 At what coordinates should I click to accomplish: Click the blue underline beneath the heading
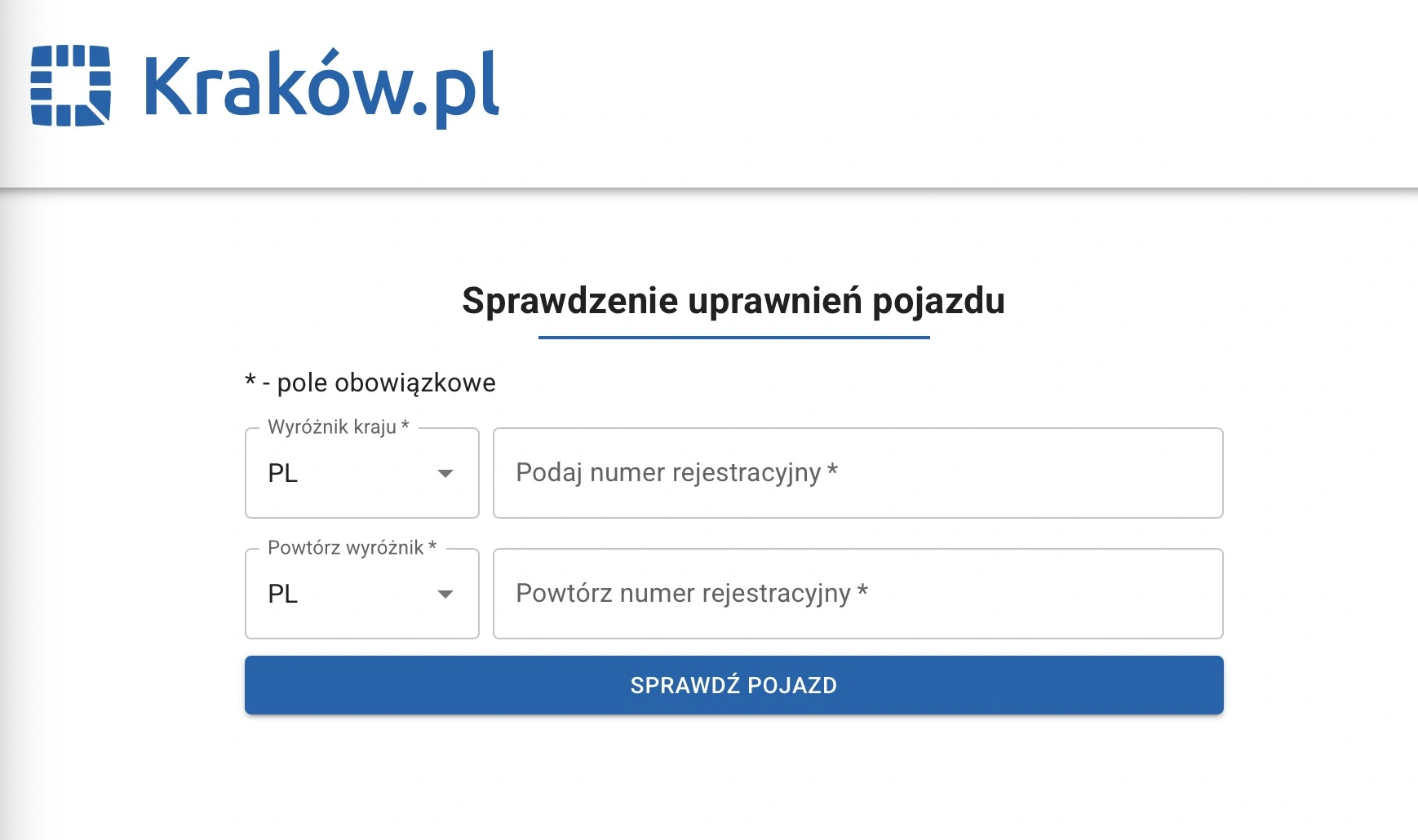733,337
